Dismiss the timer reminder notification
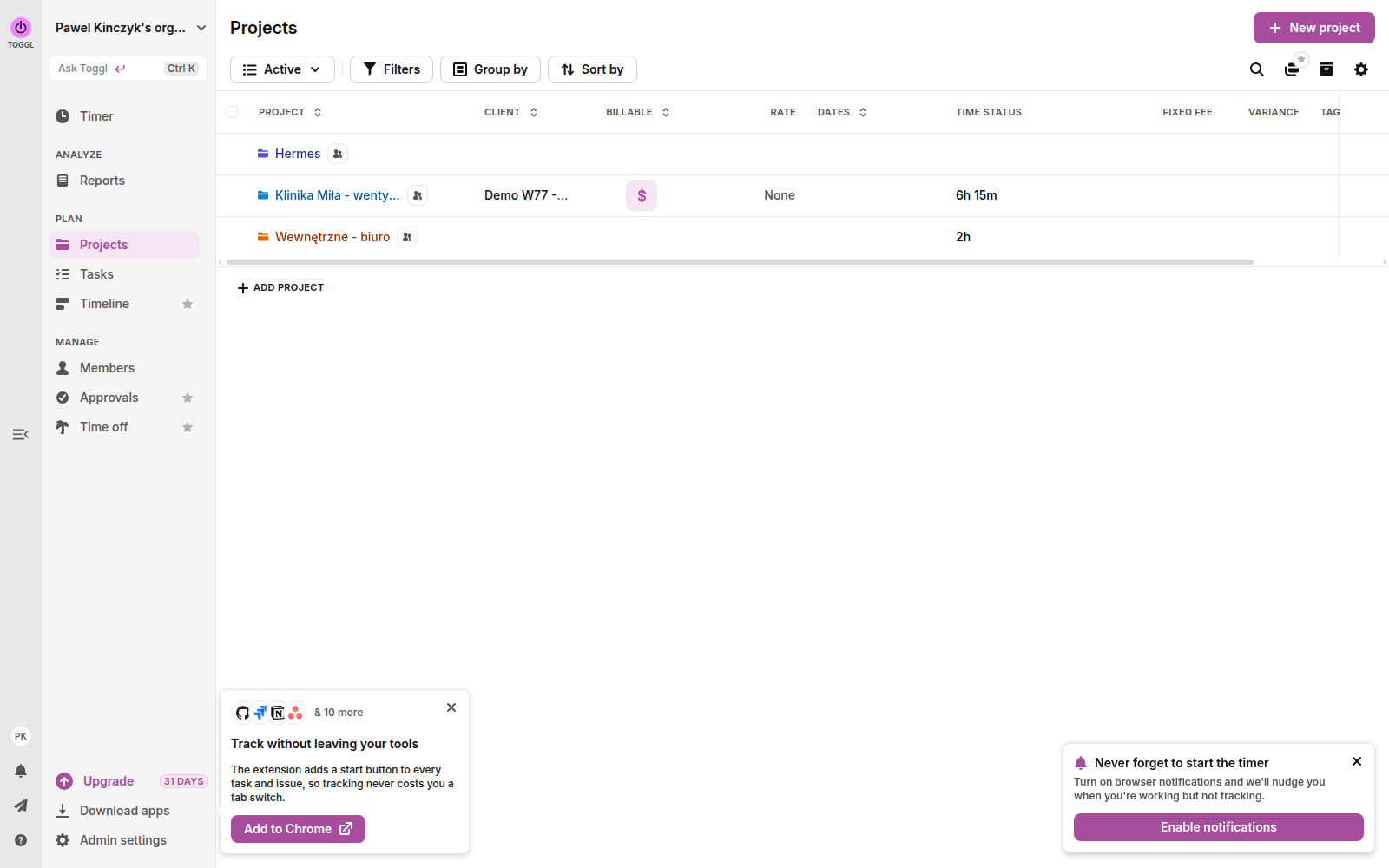The image size is (1389, 868). [1357, 761]
